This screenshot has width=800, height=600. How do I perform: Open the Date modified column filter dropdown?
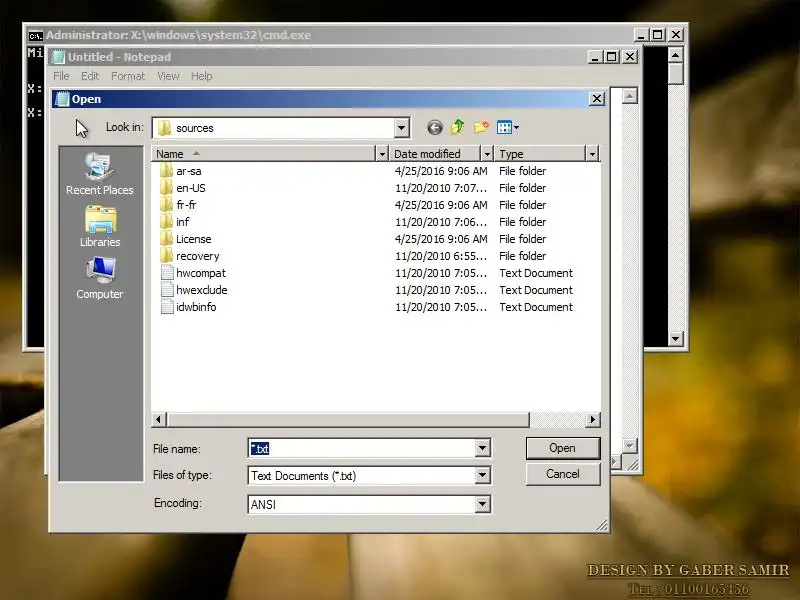[x=487, y=154]
